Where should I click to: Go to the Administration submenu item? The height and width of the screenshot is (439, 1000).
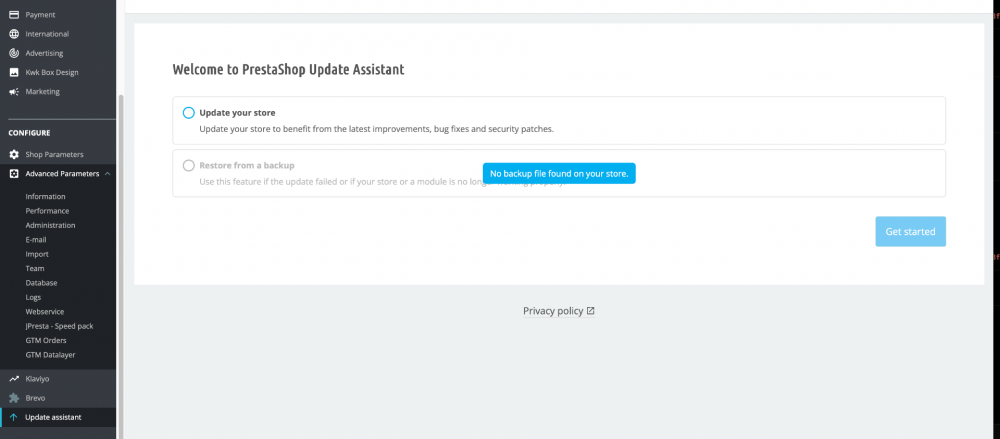pyautogui.click(x=50, y=225)
